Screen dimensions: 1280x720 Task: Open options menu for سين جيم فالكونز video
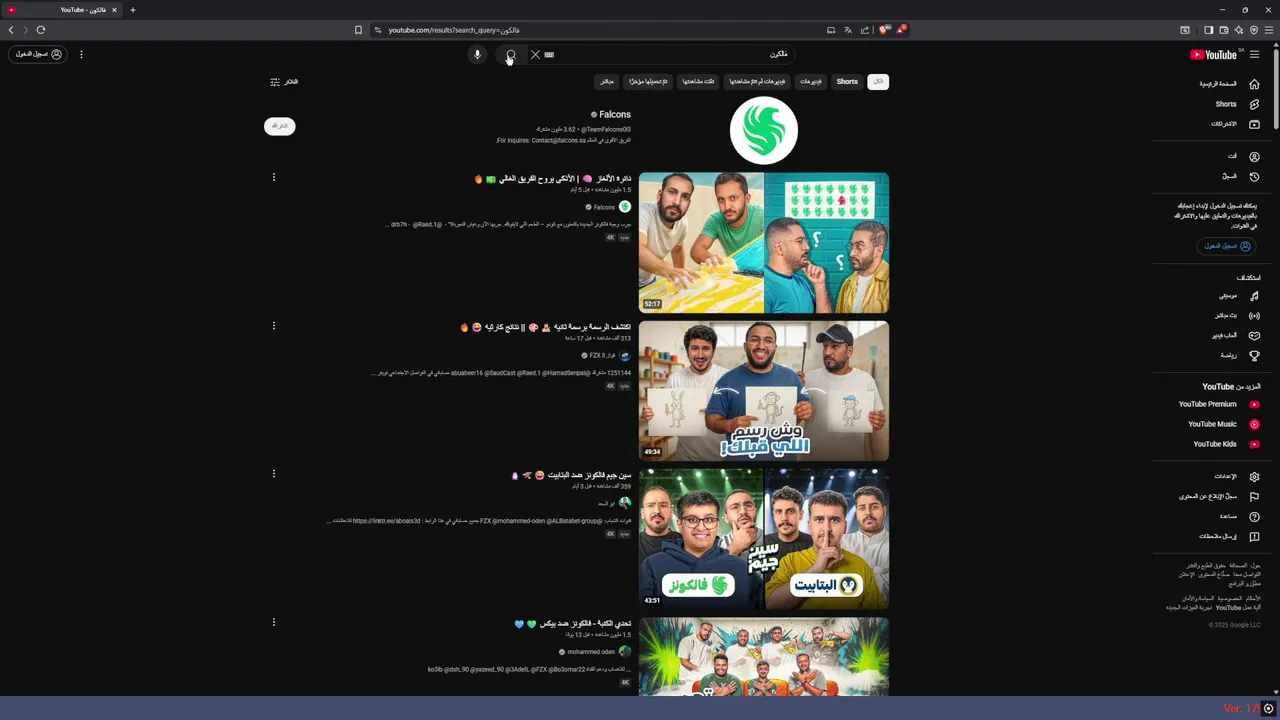click(x=273, y=474)
